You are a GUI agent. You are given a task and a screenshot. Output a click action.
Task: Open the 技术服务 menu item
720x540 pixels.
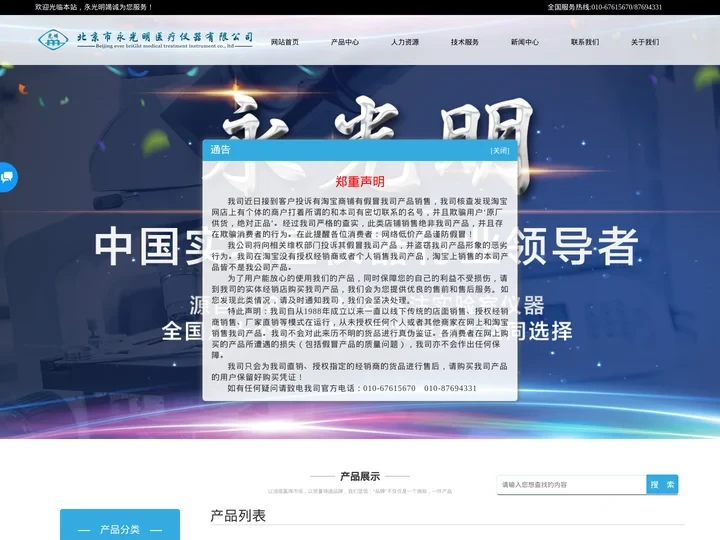pyautogui.click(x=465, y=42)
